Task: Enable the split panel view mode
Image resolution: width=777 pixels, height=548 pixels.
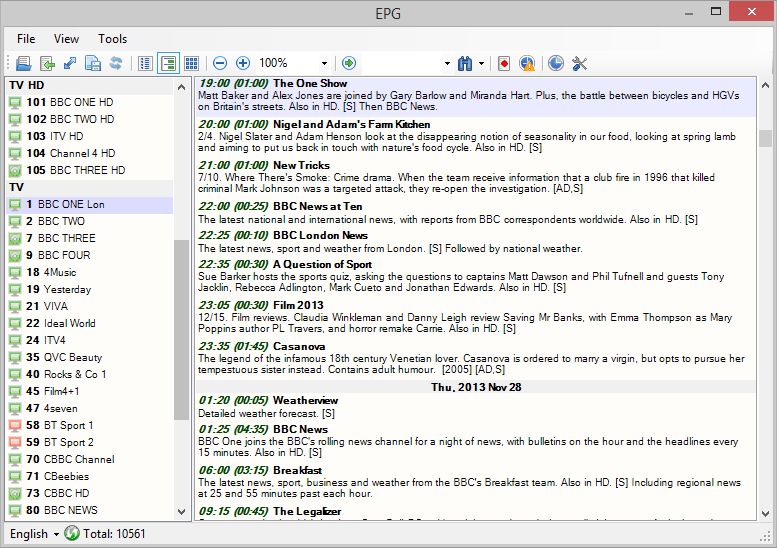Action: [x=168, y=63]
